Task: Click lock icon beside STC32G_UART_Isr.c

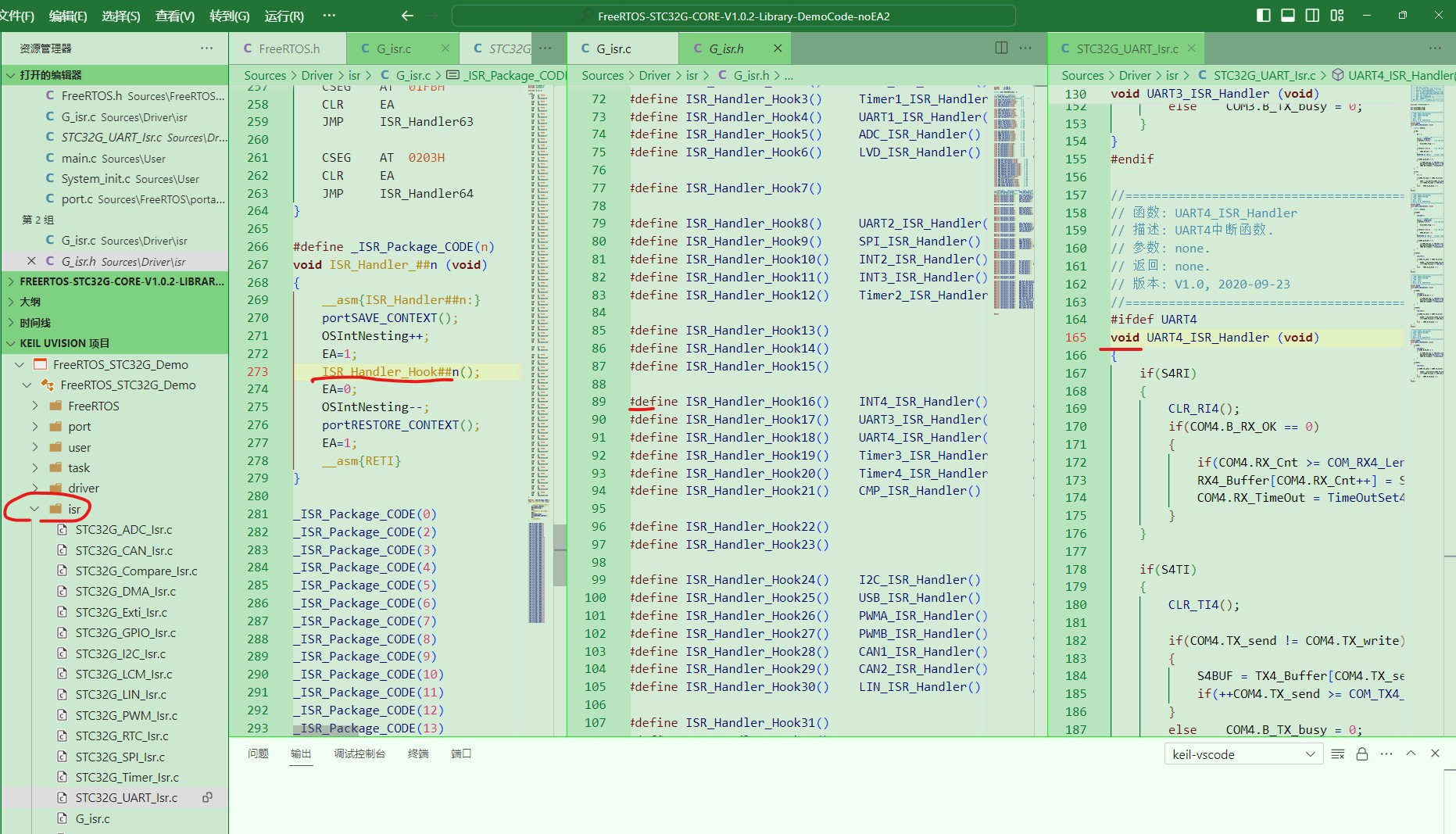Action: (x=207, y=798)
